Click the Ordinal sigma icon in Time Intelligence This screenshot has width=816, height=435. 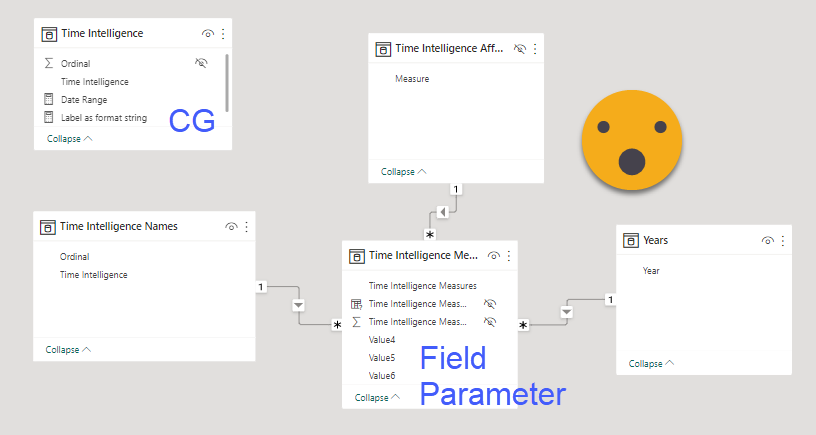click(x=48, y=63)
